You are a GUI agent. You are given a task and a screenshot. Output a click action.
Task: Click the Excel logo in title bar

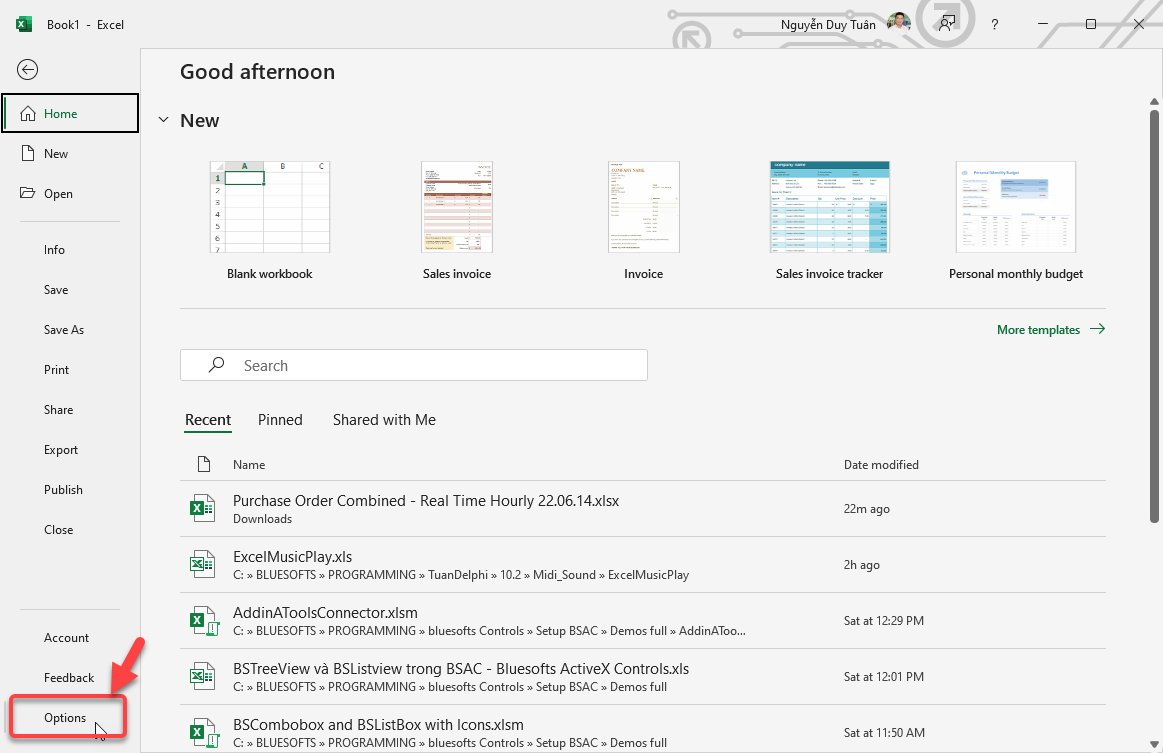point(24,24)
